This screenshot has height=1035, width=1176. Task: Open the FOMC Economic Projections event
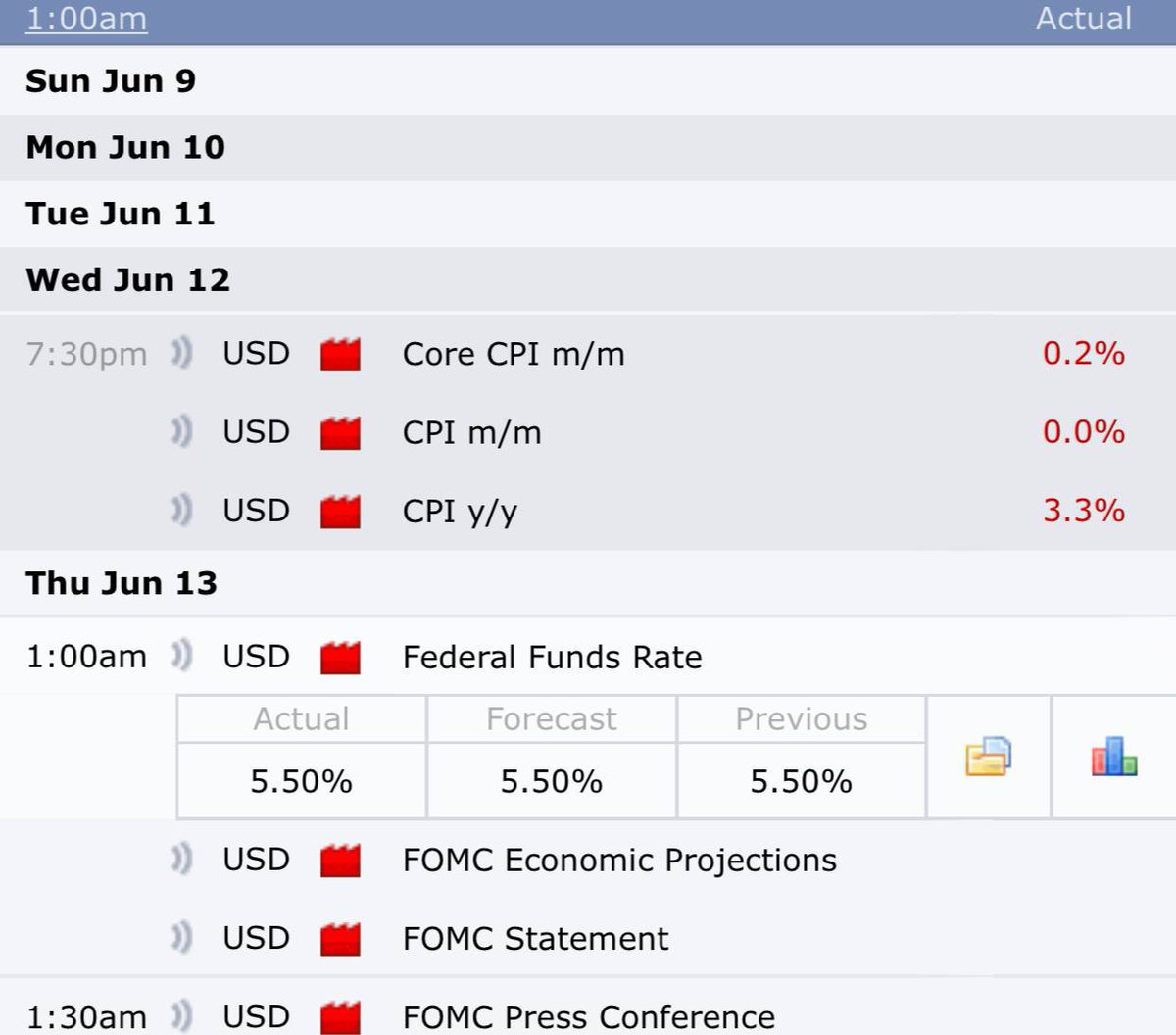pyautogui.click(x=619, y=861)
